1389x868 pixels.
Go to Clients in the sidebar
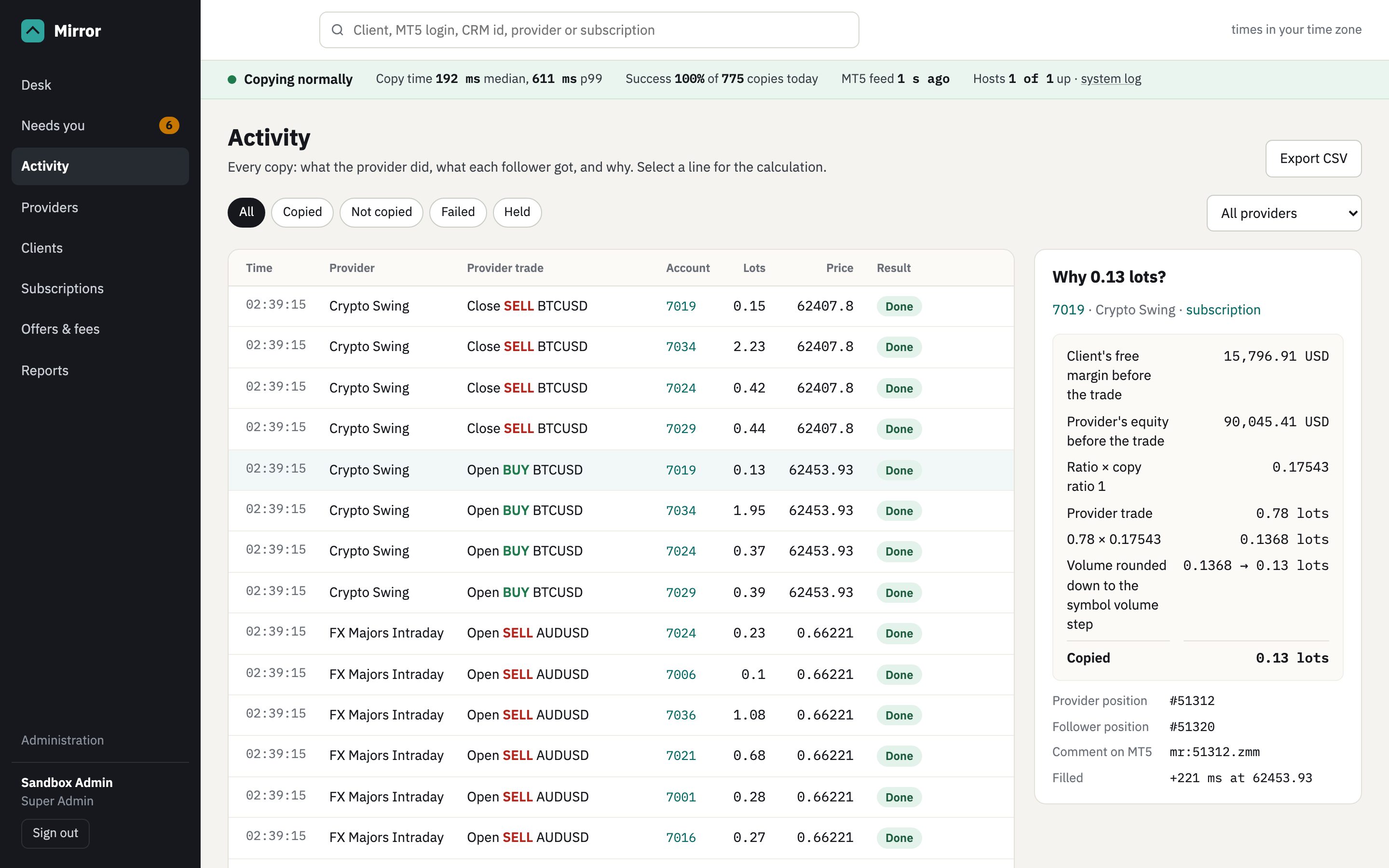pos(100,248)
